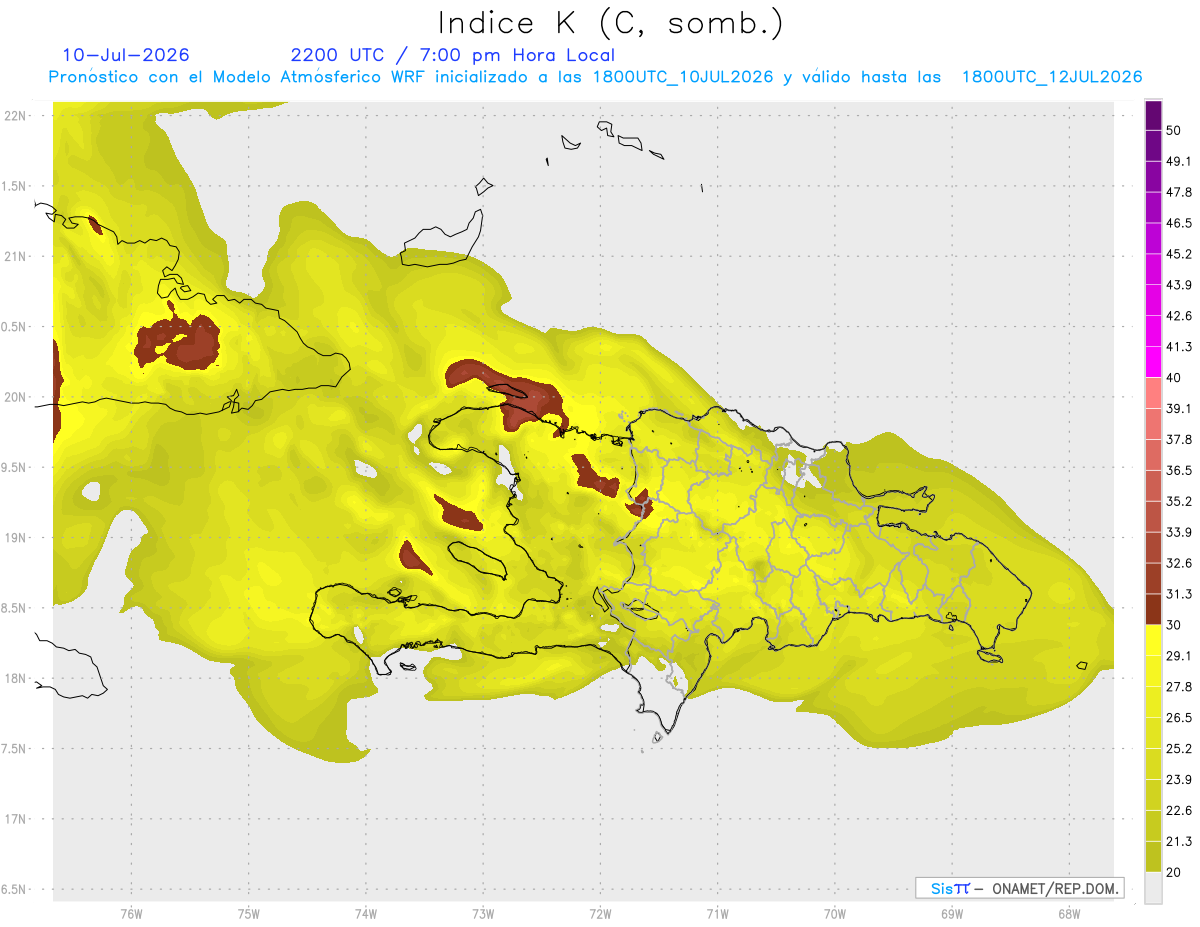Click the colorbar value 35.2
The image size is (1200, 927).
coord(1180,501)
